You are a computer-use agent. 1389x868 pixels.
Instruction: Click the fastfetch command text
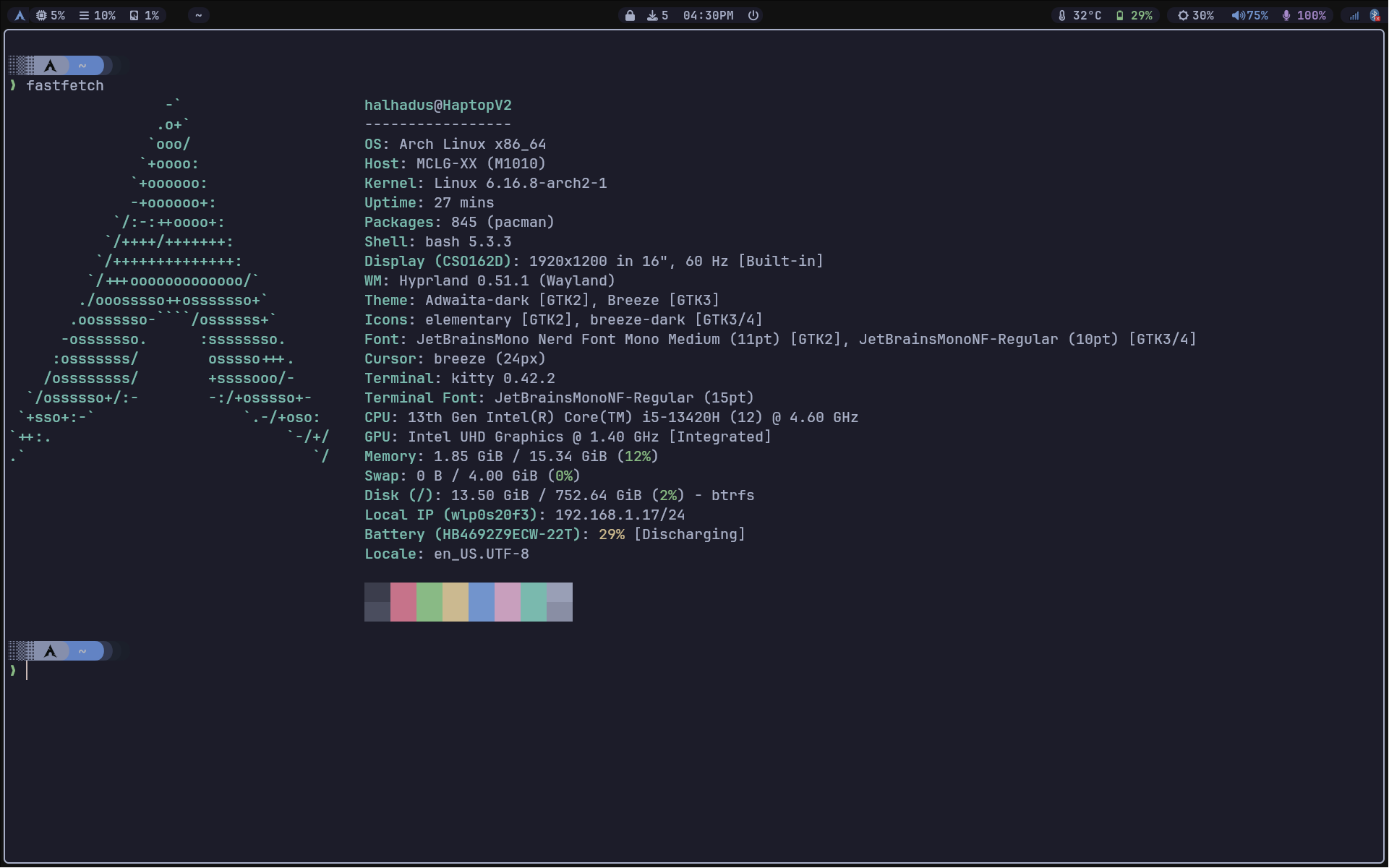point(65,86)
